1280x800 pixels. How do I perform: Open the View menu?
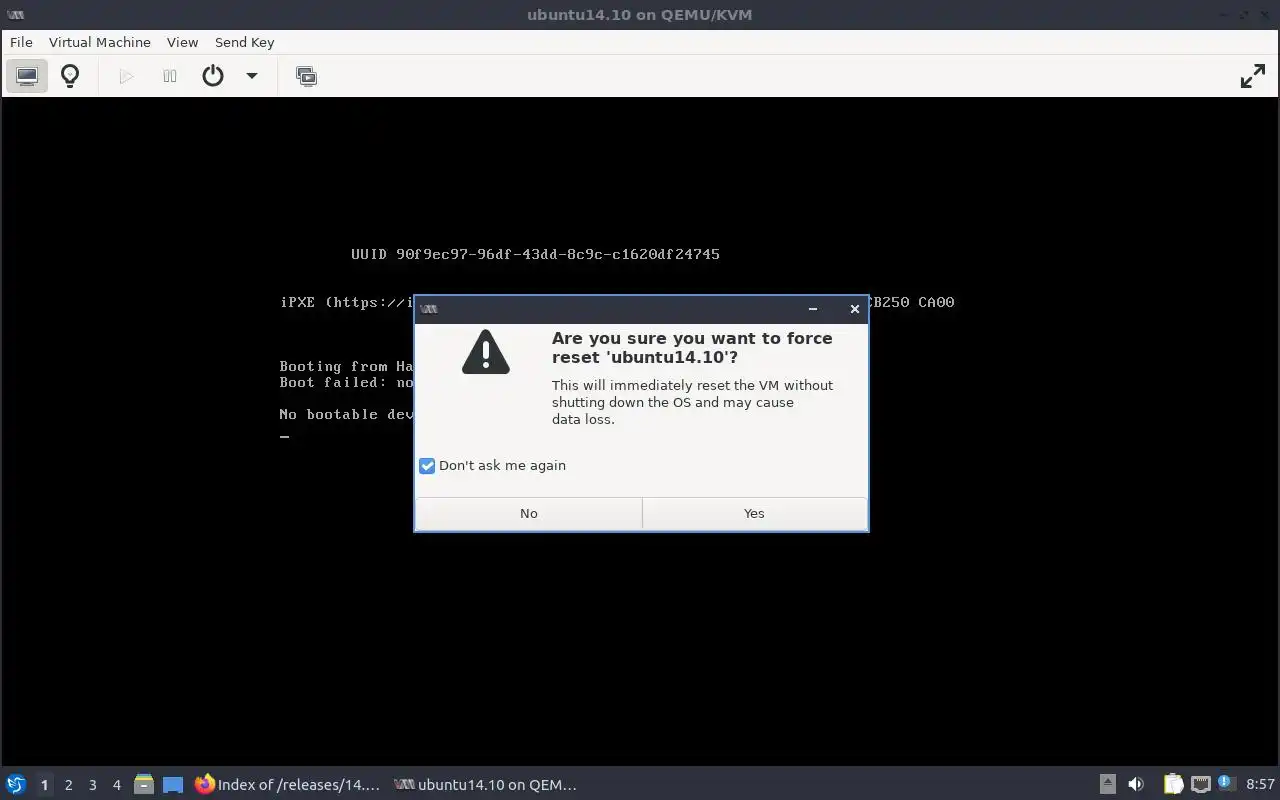(x=182, y=42)
